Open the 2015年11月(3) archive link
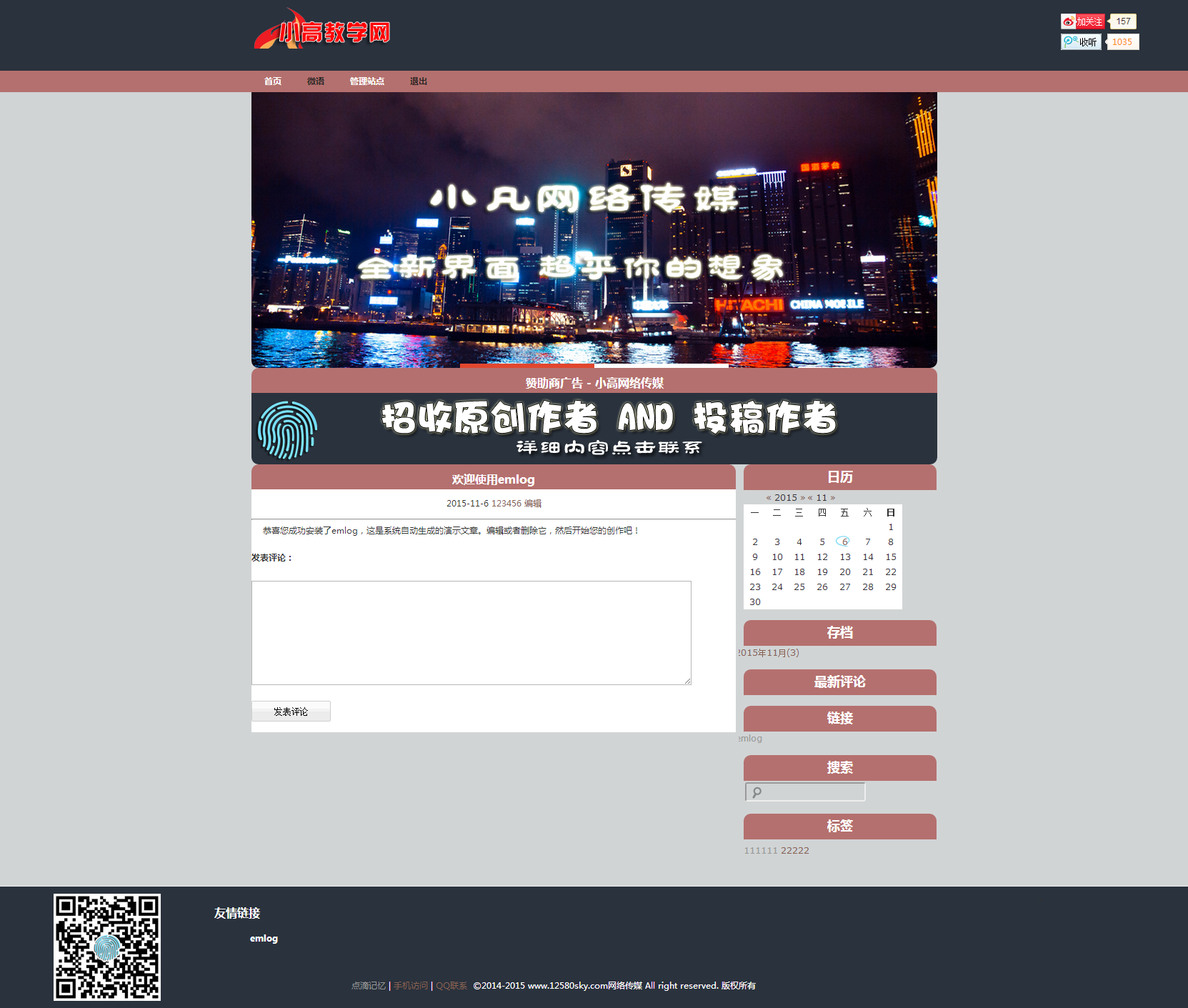Image resolution: width=1188 pixels, height=1008 pixels. click(769, 653)
